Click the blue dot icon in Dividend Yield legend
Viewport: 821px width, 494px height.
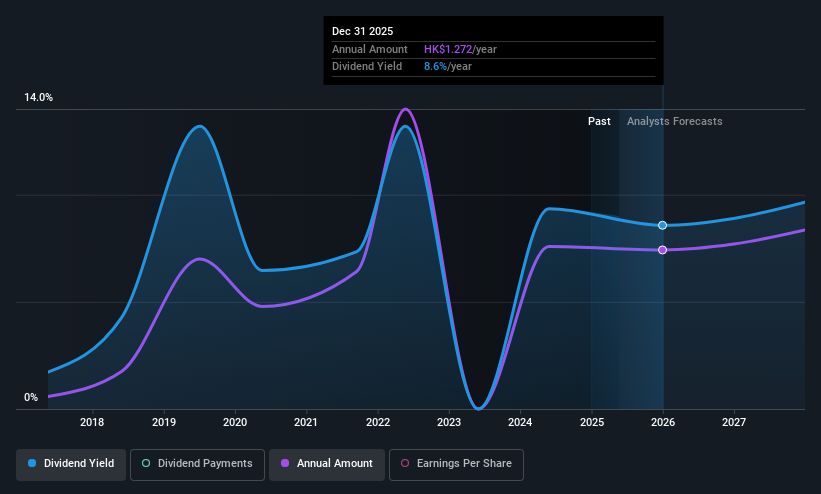[32, 463]
